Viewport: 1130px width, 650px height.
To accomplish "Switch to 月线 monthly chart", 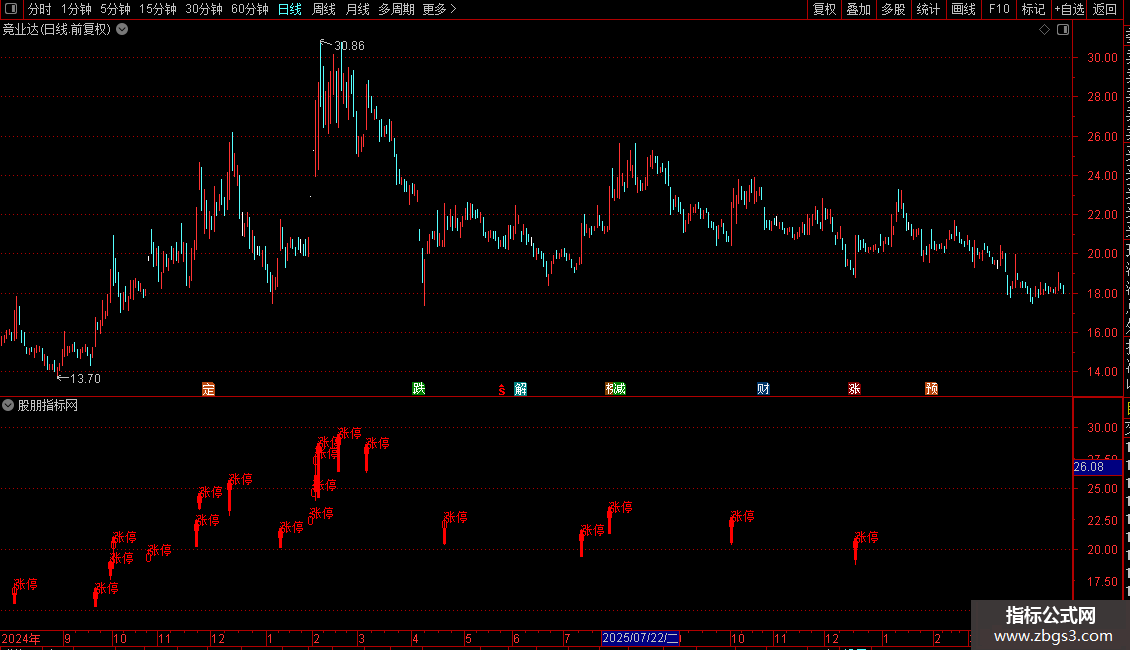I will click(x=357, y=9).
